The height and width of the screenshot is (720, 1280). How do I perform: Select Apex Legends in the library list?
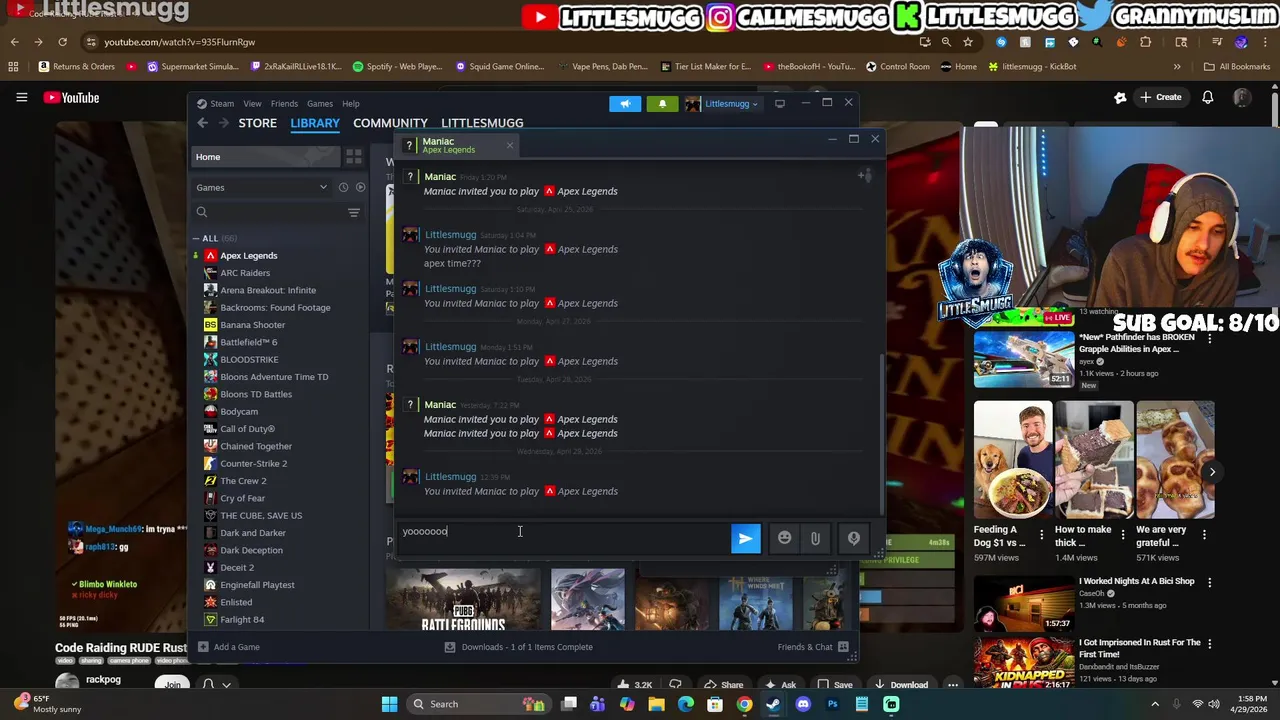click(248, 256)
